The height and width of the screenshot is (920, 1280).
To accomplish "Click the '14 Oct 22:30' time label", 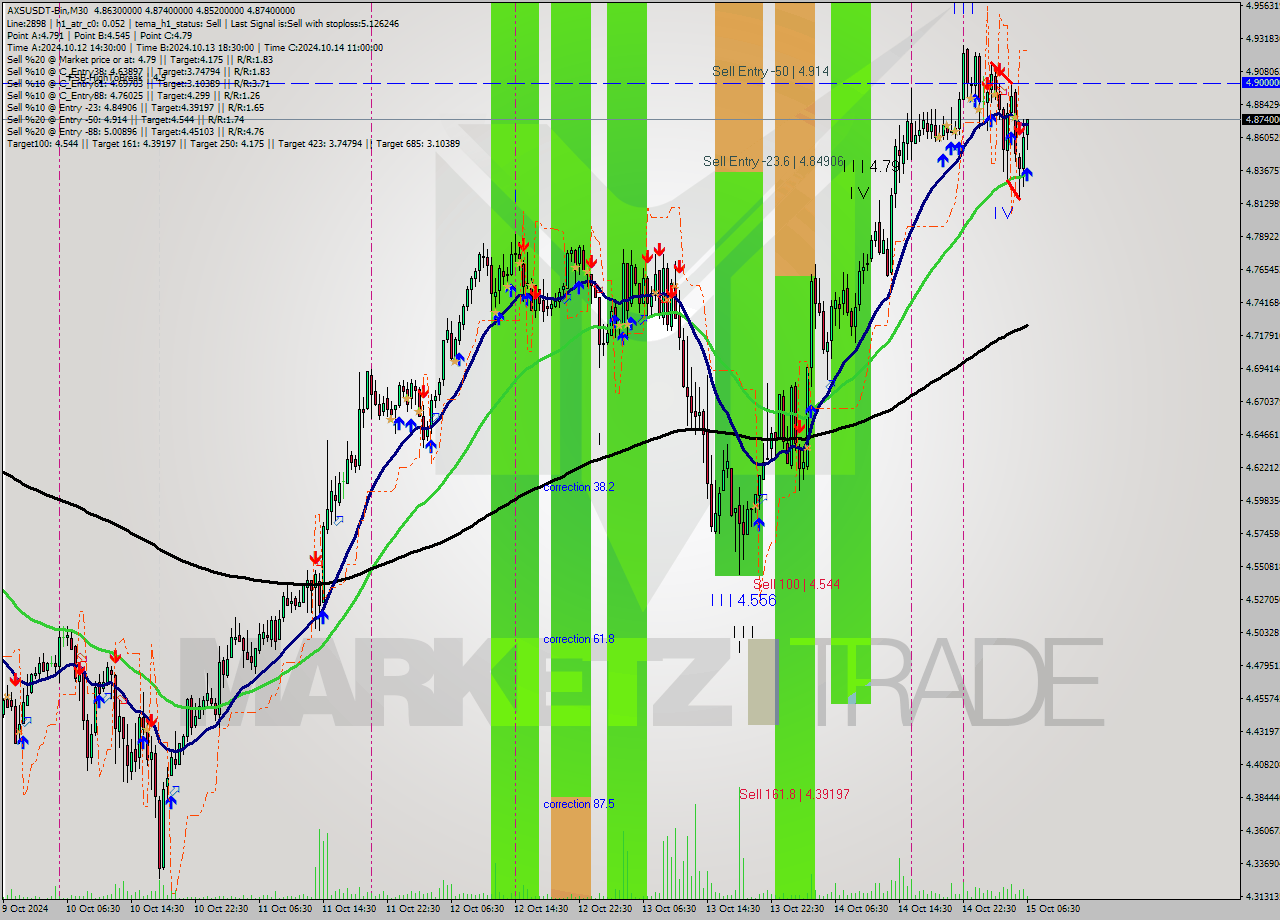I will pos(988,909).
